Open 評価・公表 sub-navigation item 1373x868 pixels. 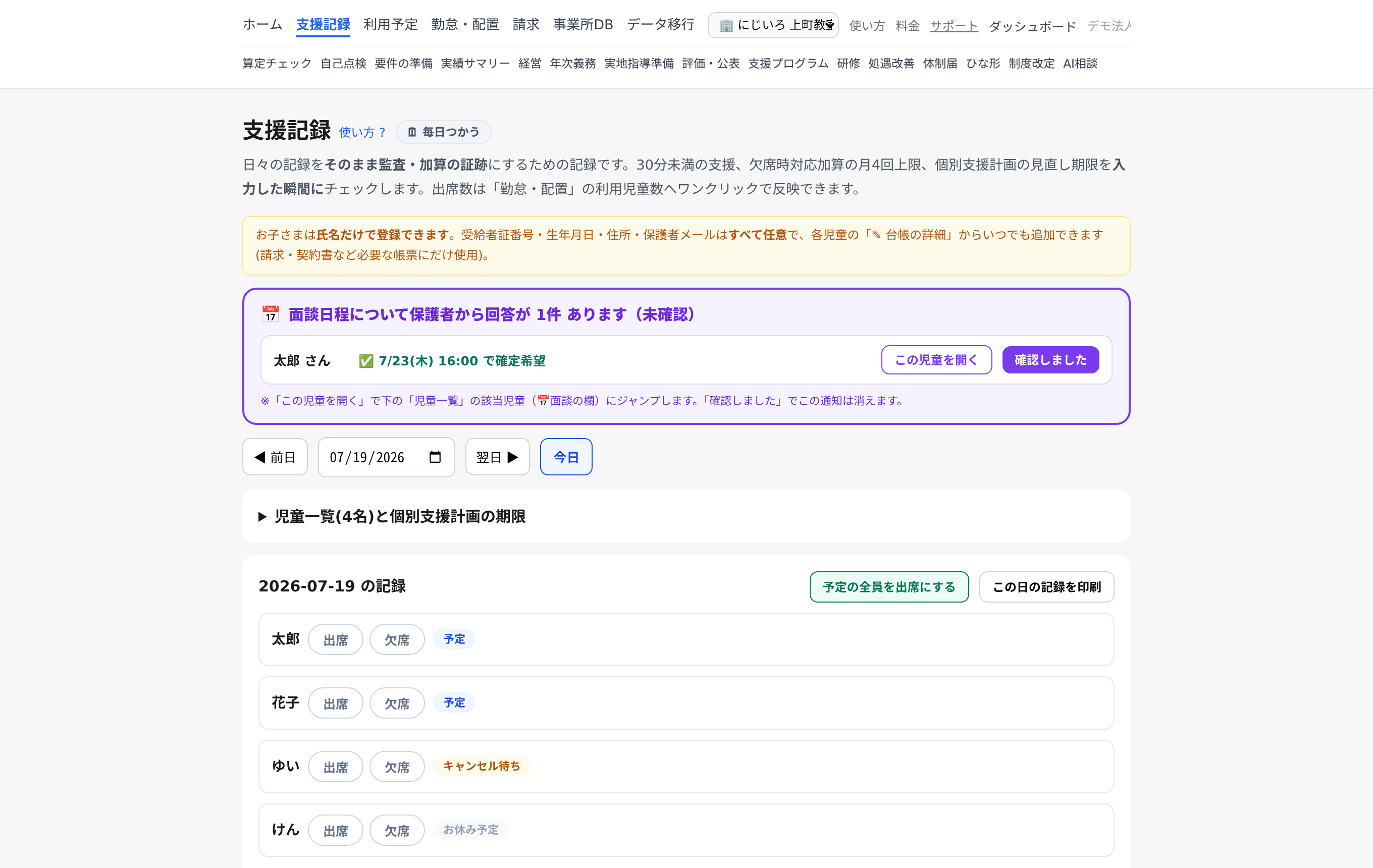710,63
